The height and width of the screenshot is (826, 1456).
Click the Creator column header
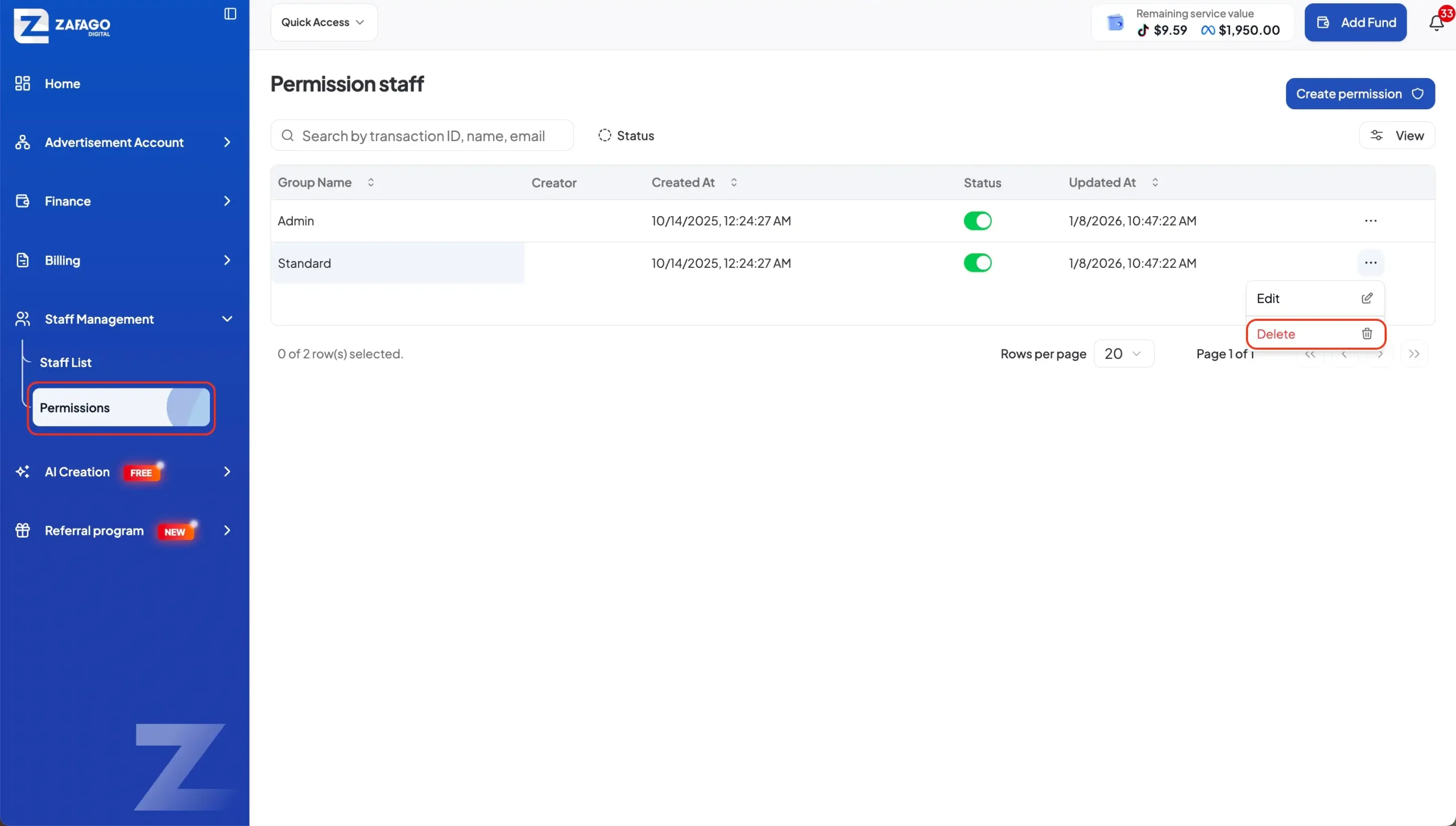click(x=554, y=183)
